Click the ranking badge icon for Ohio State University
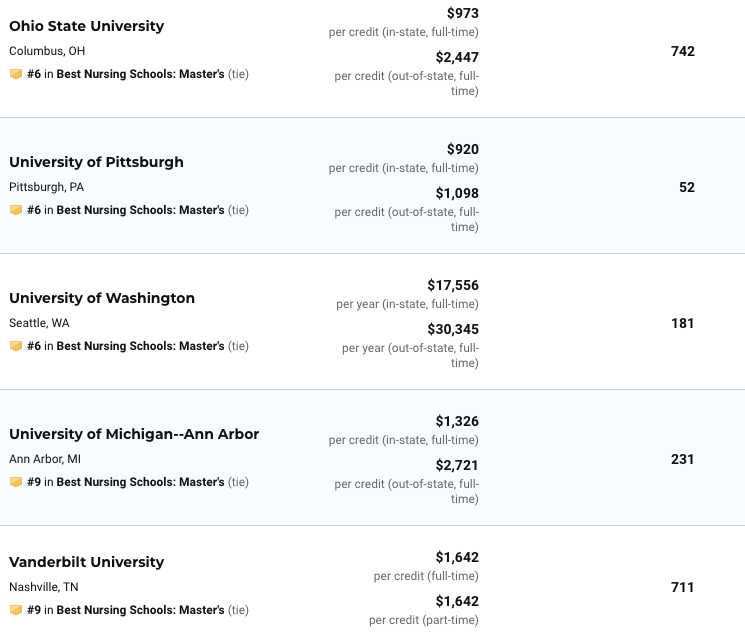Screen dimensions: 745x641 click(x=16, y=74)
